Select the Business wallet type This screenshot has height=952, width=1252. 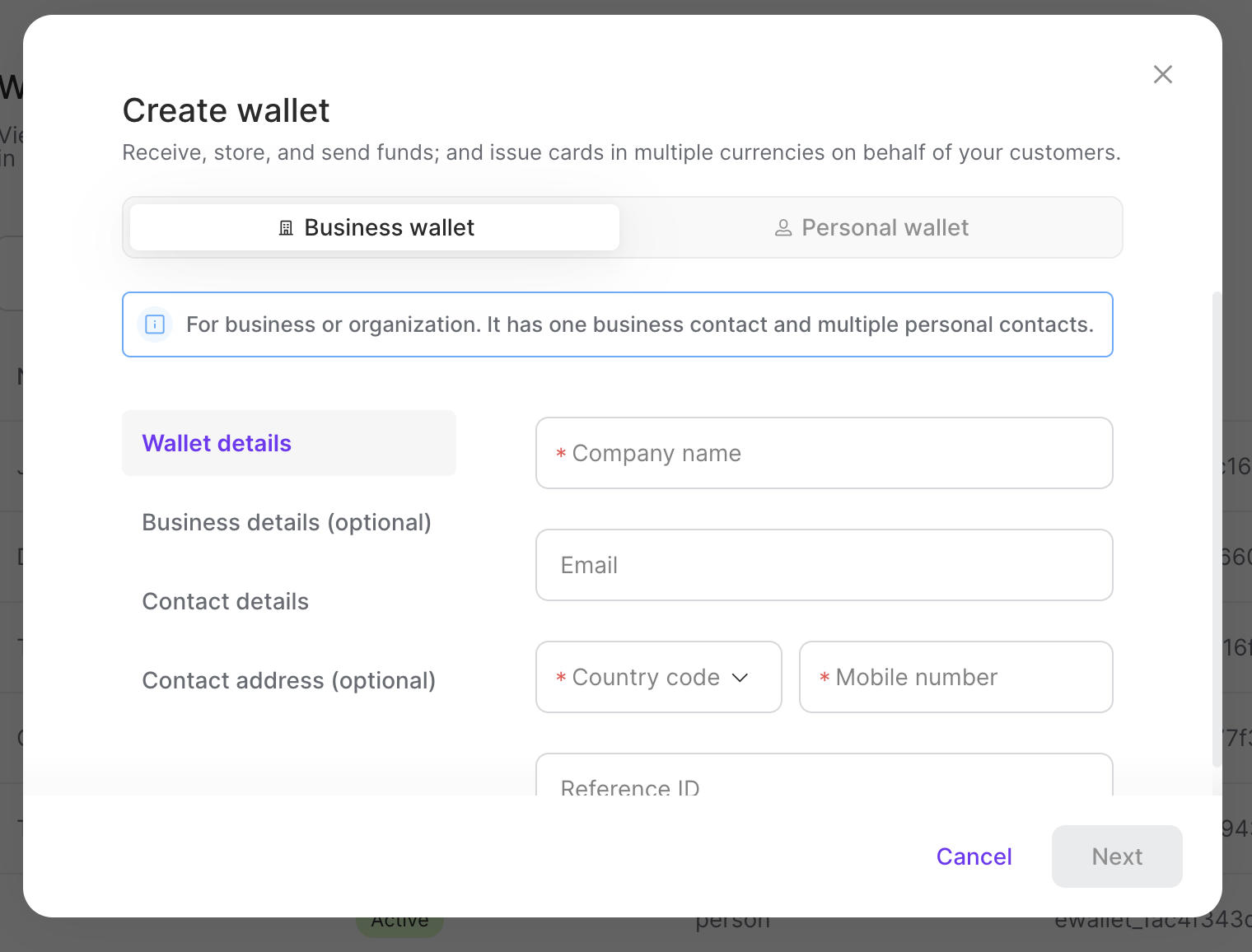(375, 227)
